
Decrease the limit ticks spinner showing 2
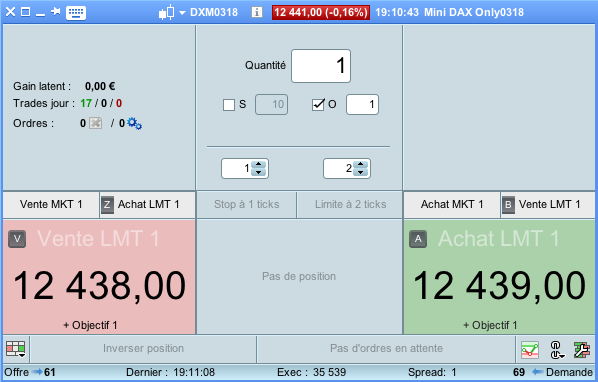361,172
